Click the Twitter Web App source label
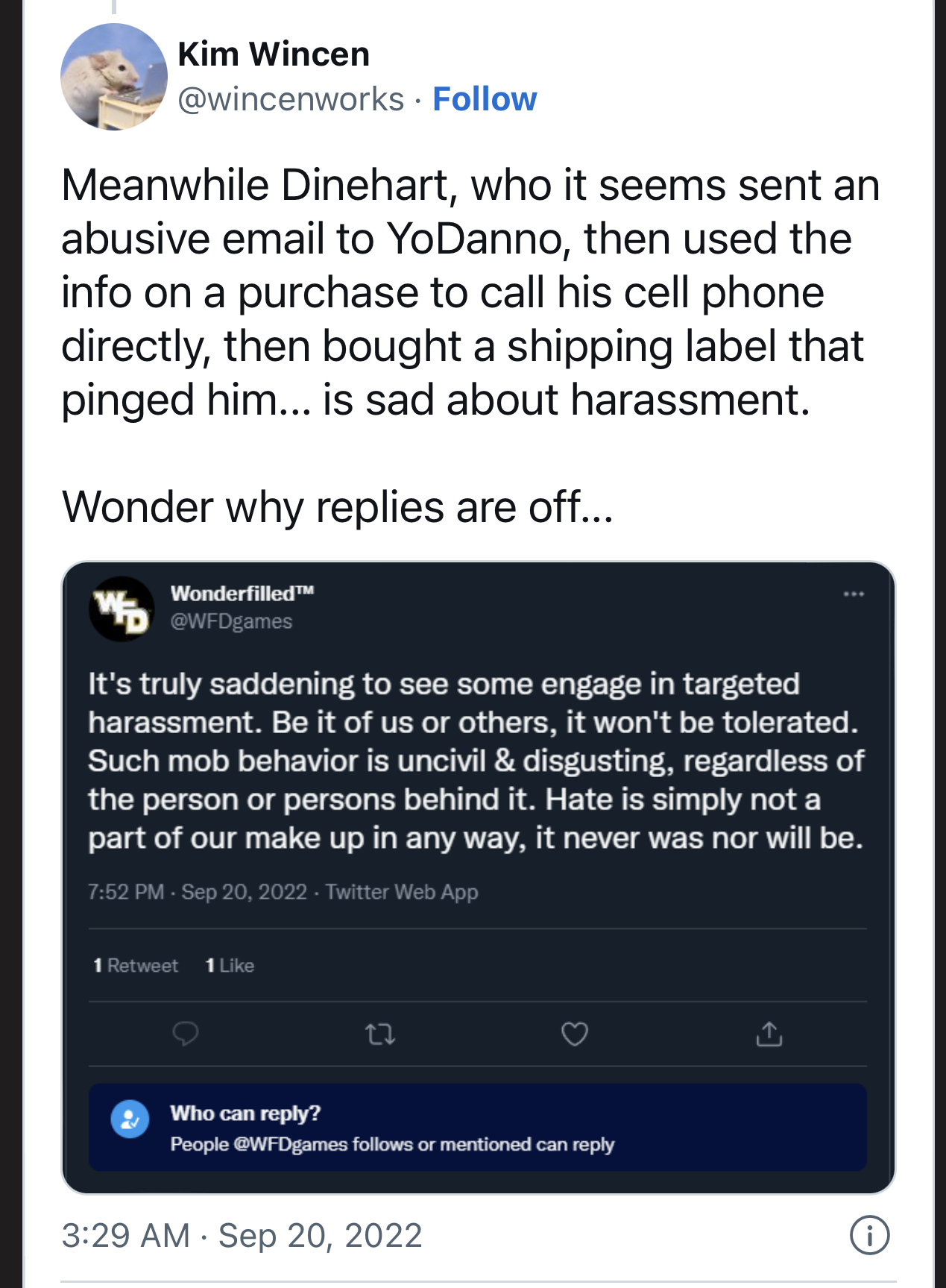 [x=402, y=892]
